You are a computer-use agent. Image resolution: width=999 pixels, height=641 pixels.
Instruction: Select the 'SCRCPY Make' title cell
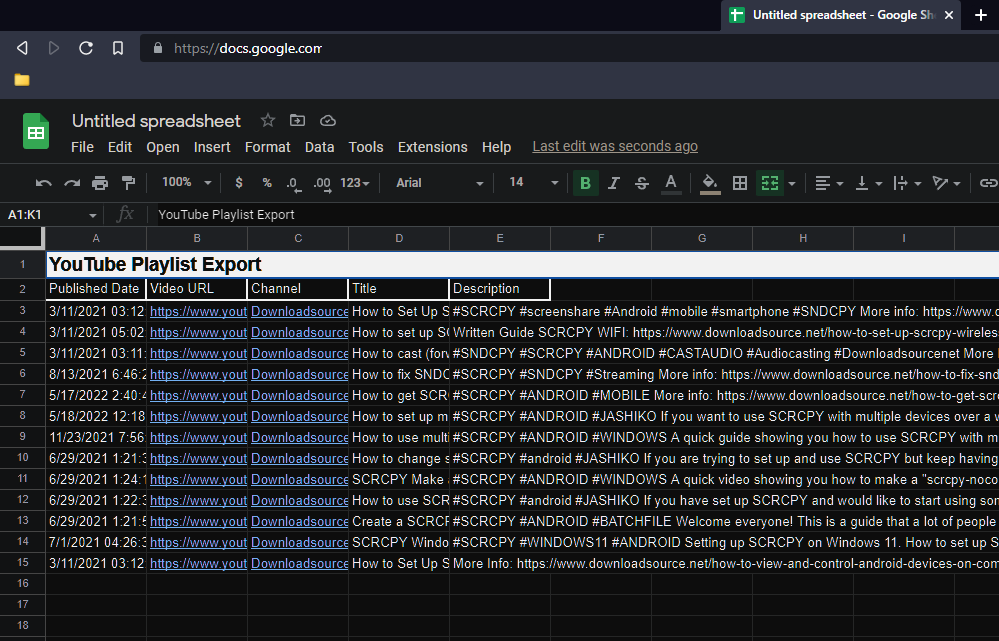(x=399, y=480)
